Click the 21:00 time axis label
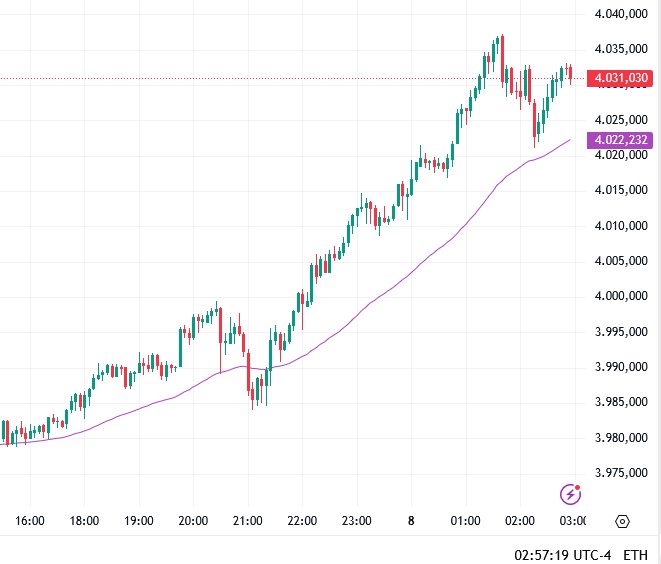The height and width of the screenshot is (564, 661). tap(247, 521)
